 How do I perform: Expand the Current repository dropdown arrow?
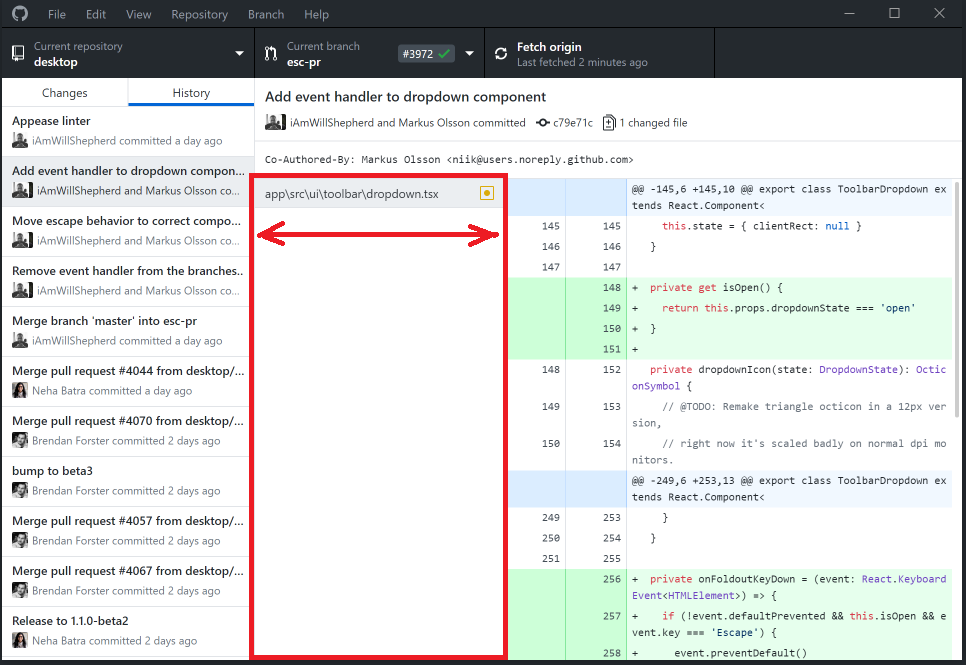(240, 54)
